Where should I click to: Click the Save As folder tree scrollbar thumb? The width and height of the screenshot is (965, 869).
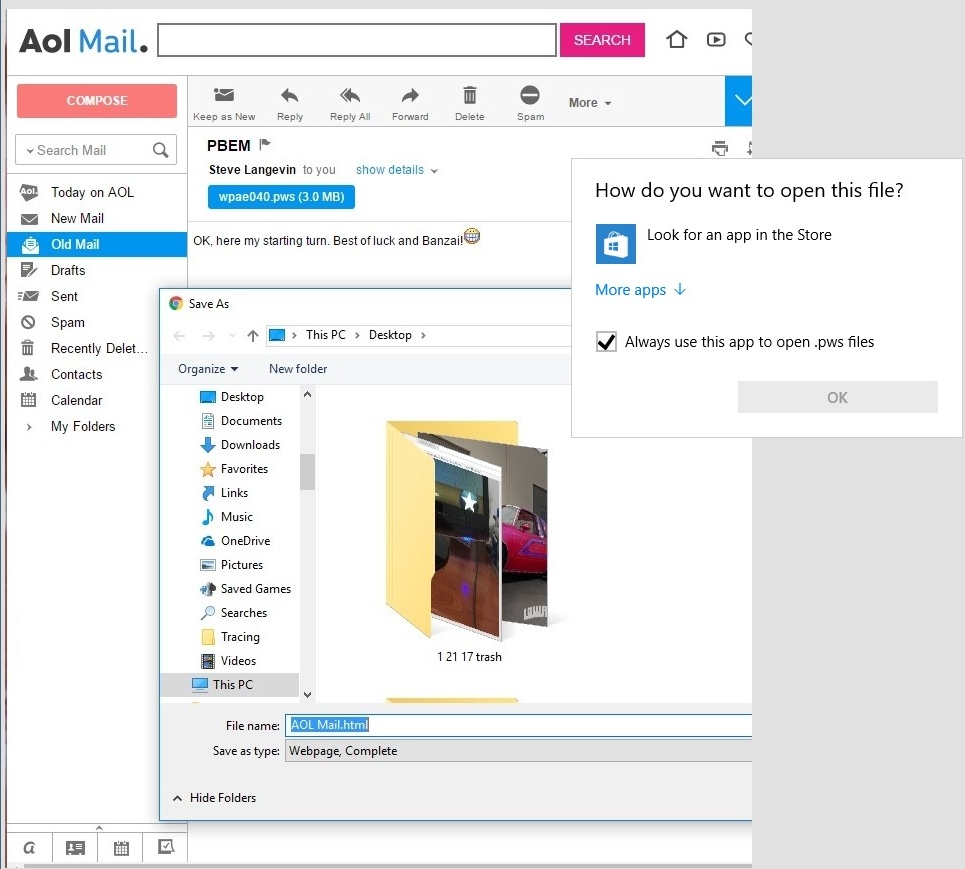tap(307, 471)
